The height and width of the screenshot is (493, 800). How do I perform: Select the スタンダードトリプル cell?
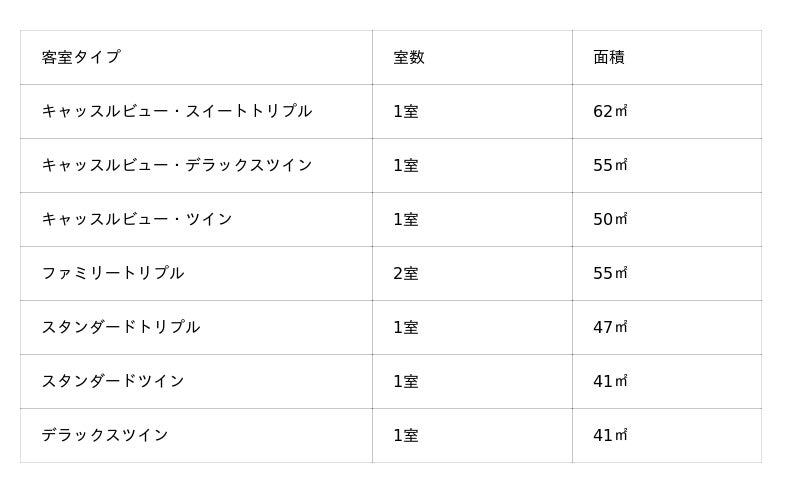[x=121, y=327]
